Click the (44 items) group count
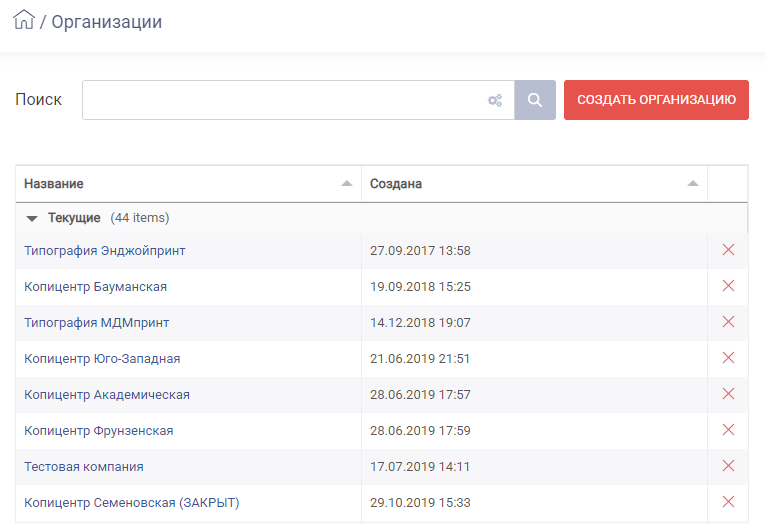765x524 pixels. pos(140,218)
